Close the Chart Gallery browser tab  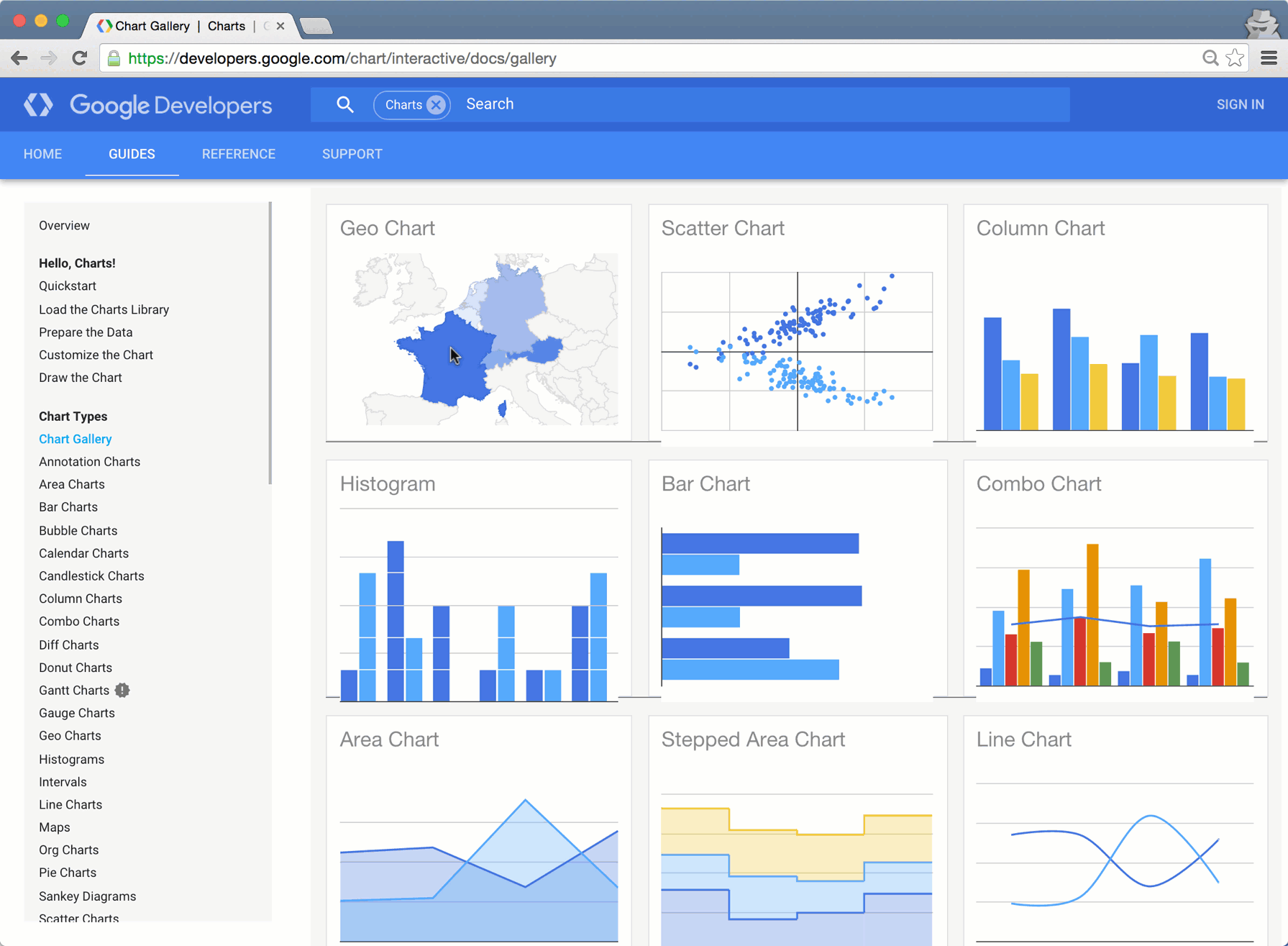coord(280,26)
